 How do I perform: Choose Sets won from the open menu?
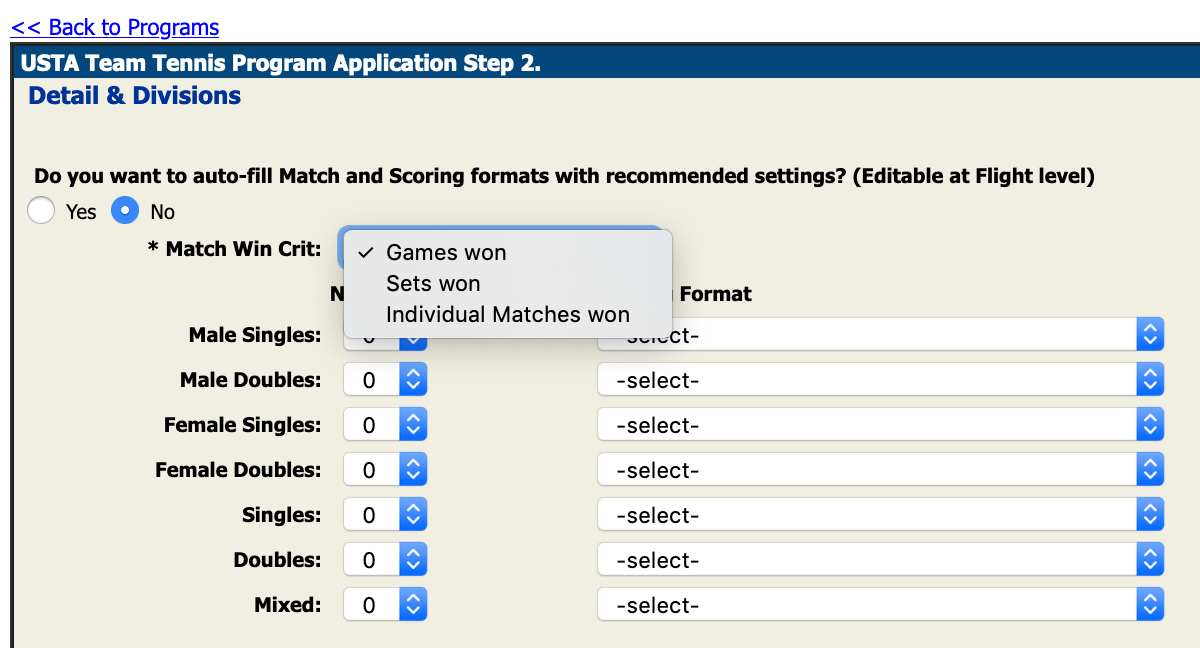pyautogui.click(x=508, y=284)
